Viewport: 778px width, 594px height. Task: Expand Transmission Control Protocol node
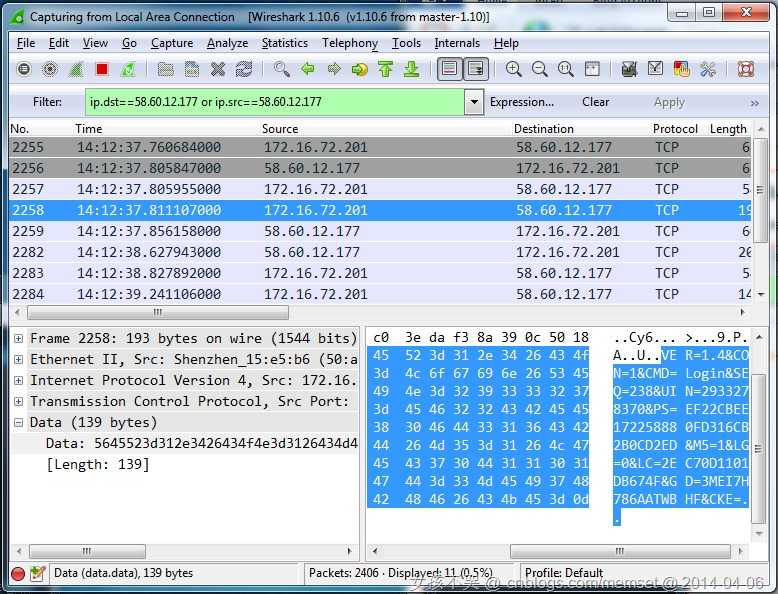click(x=18, y=401)
